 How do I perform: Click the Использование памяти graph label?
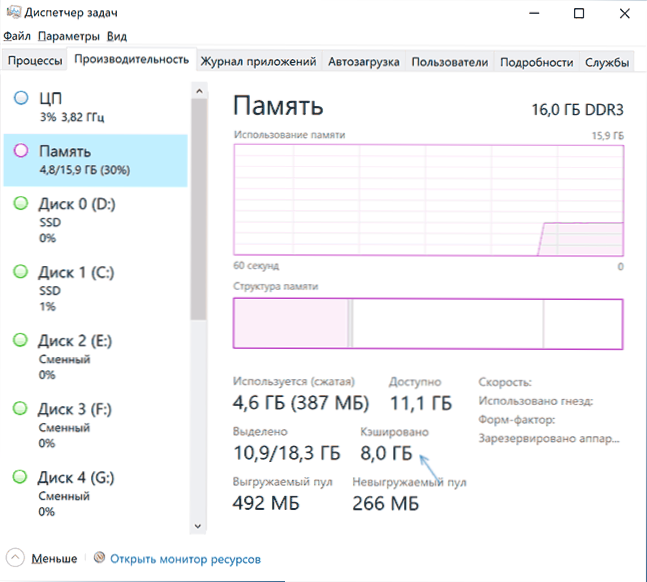[289, 135]
